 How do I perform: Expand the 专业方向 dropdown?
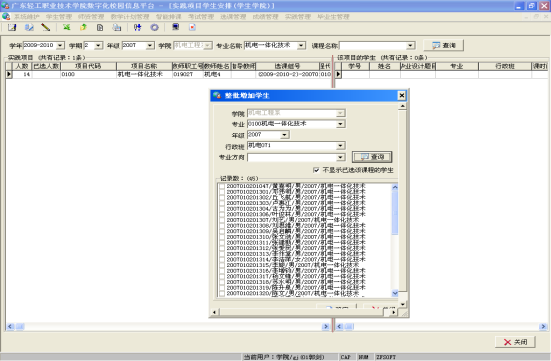340,157
